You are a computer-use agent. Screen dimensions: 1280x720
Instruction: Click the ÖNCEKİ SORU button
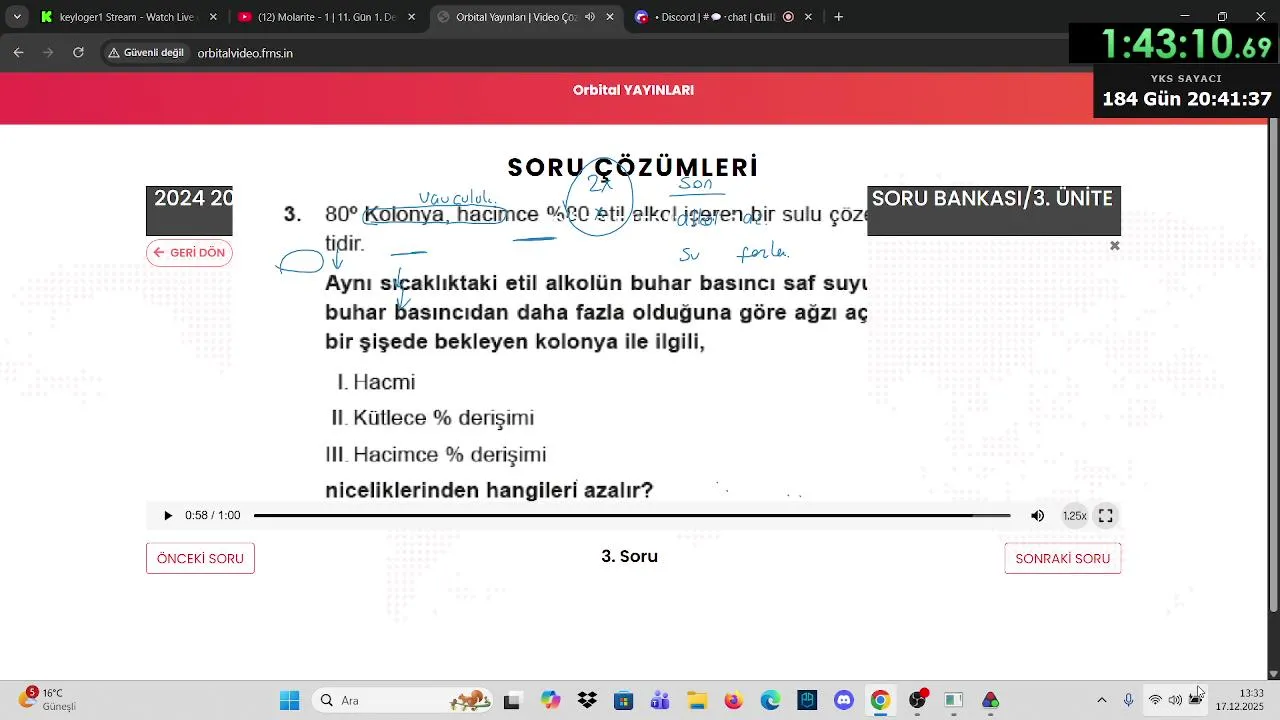(x=200, y=558)
